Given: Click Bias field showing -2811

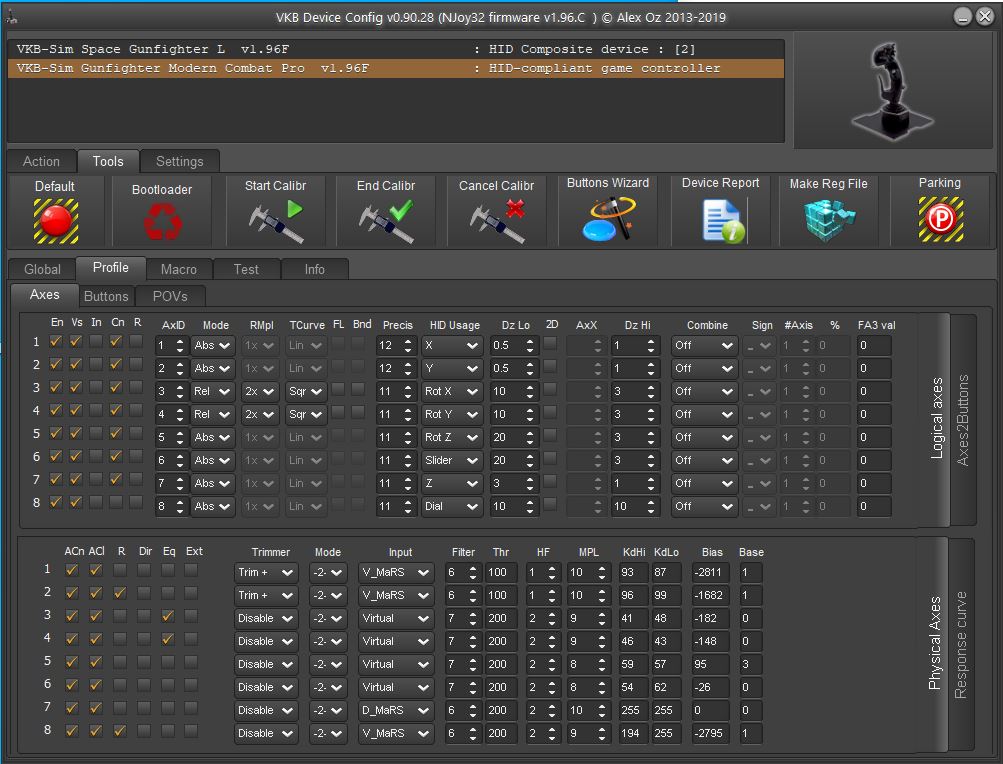Looking at the screenshot, I should click(710, 573).
